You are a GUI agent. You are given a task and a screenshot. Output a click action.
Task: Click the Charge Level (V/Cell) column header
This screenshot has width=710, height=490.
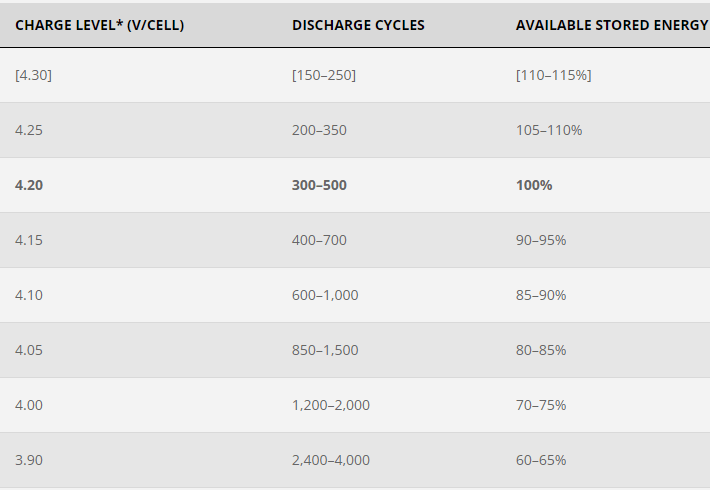tap(100, 25)
